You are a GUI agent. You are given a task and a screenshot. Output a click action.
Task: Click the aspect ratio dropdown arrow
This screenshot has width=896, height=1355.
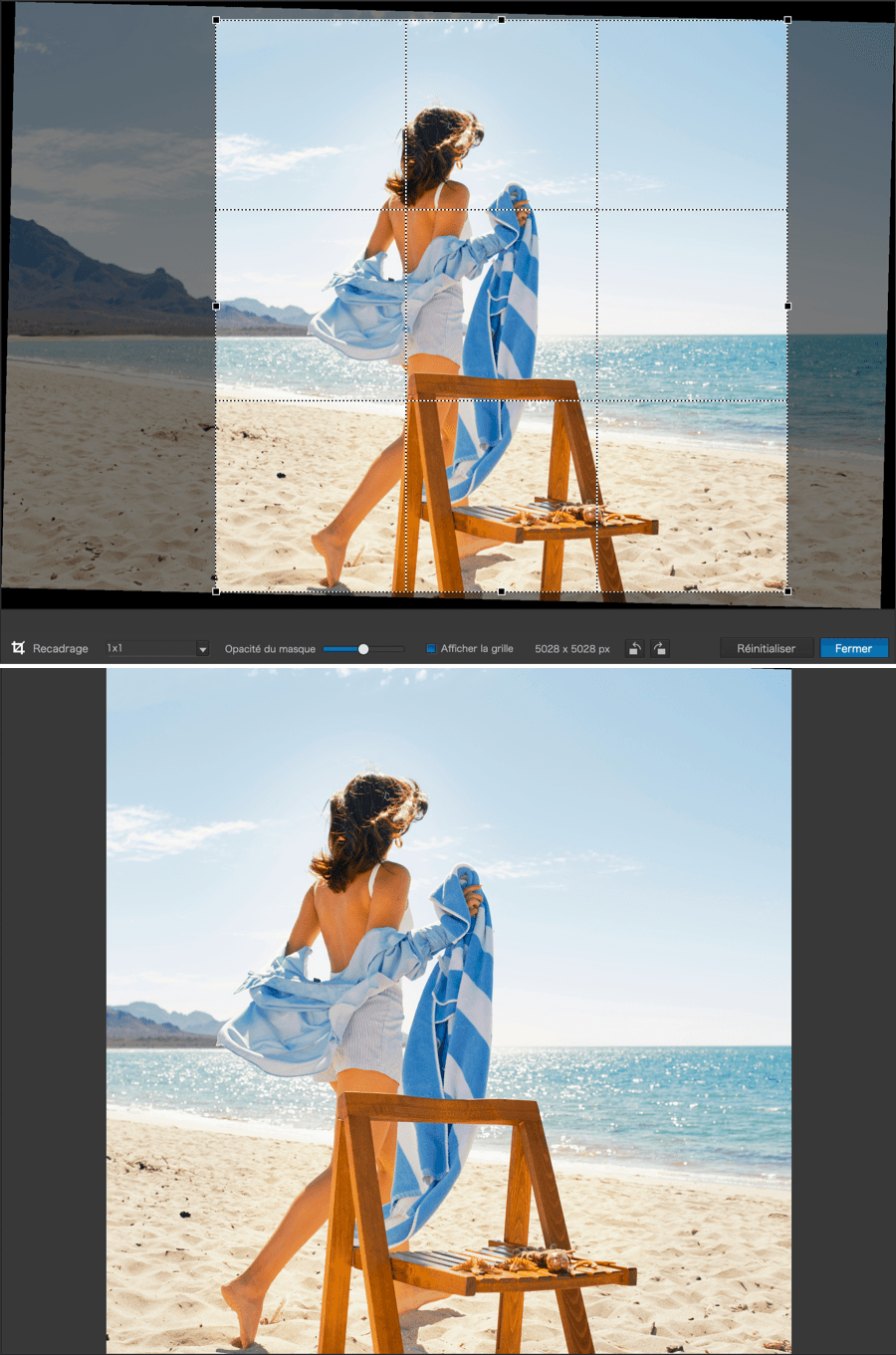point(203,649)
